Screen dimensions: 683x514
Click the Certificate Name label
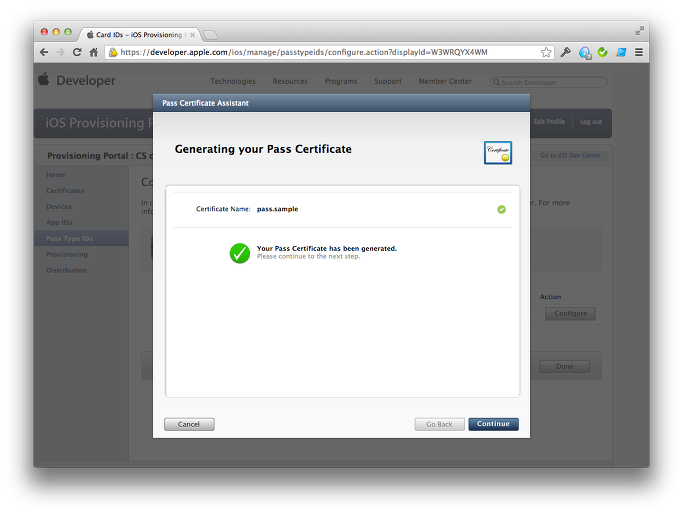point(223,209)
